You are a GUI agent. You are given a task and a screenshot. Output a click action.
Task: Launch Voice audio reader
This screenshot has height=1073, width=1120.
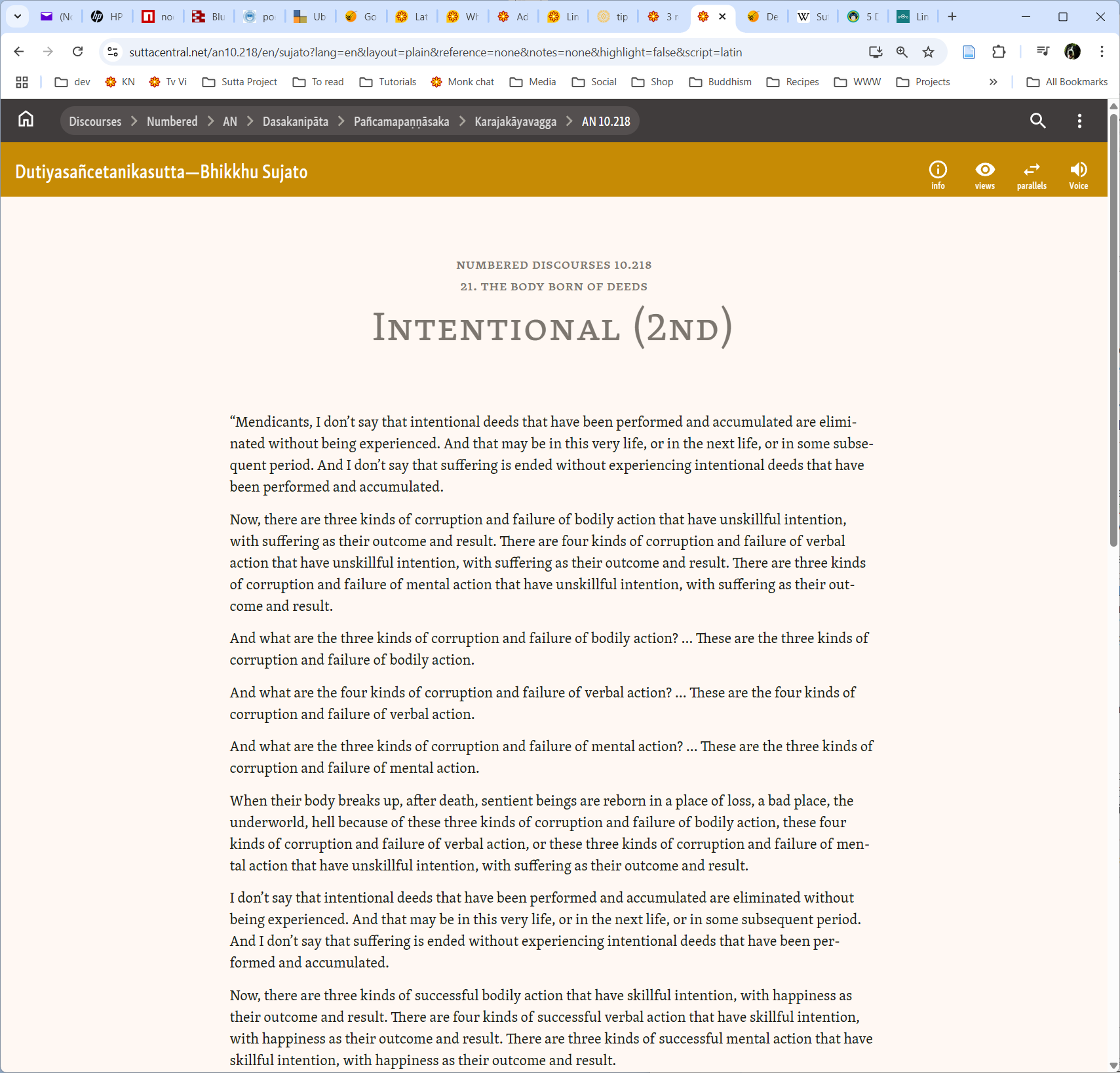click(x=1078, y=176)
